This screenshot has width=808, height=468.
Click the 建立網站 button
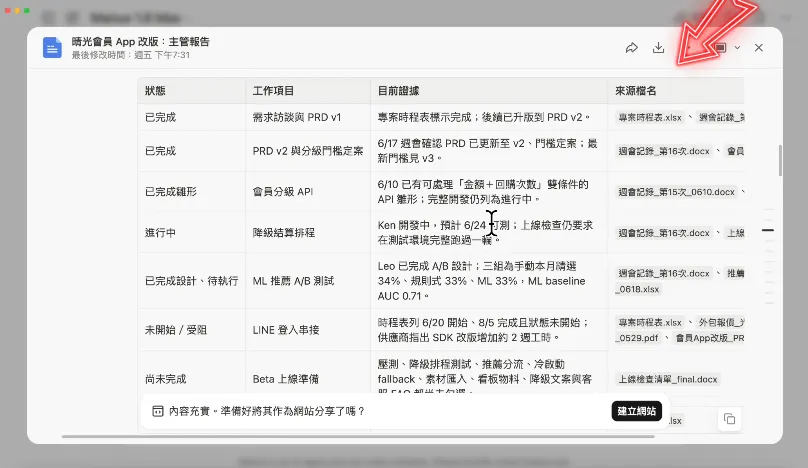tap(636, 411)
